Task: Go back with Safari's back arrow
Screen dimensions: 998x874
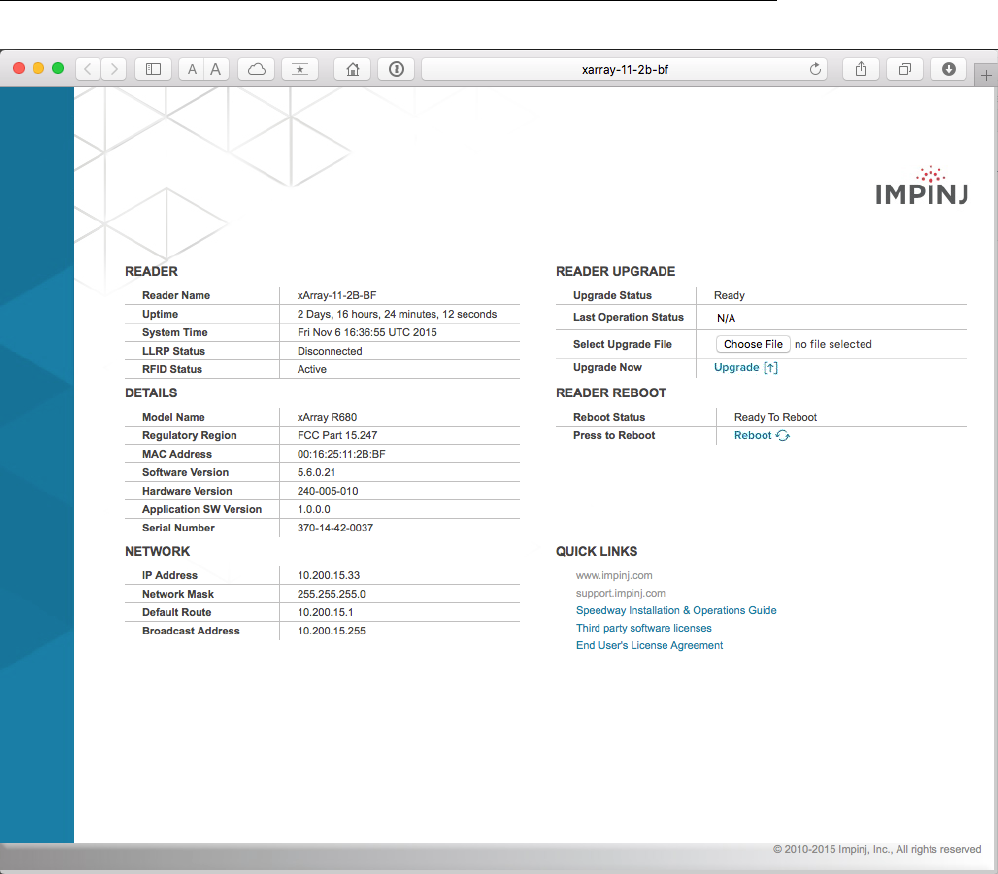Action: [88, 69]
